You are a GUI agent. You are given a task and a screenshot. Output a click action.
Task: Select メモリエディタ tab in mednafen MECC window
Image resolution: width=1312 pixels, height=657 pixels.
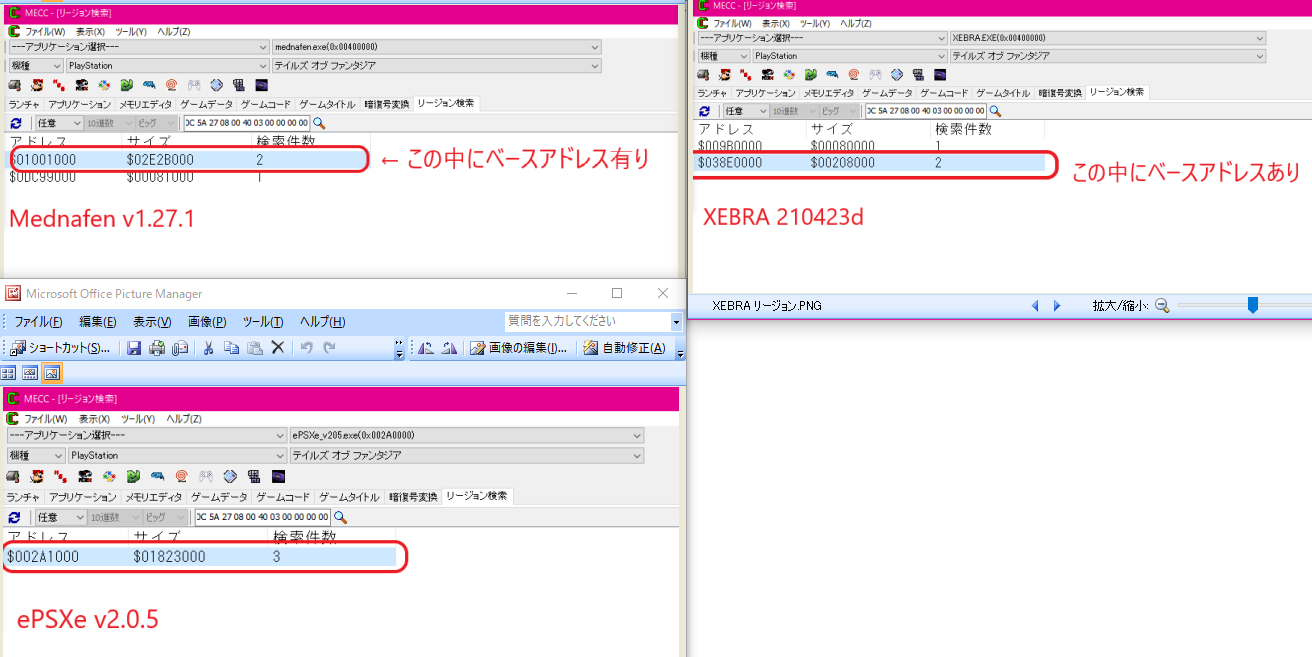[146, 104]
